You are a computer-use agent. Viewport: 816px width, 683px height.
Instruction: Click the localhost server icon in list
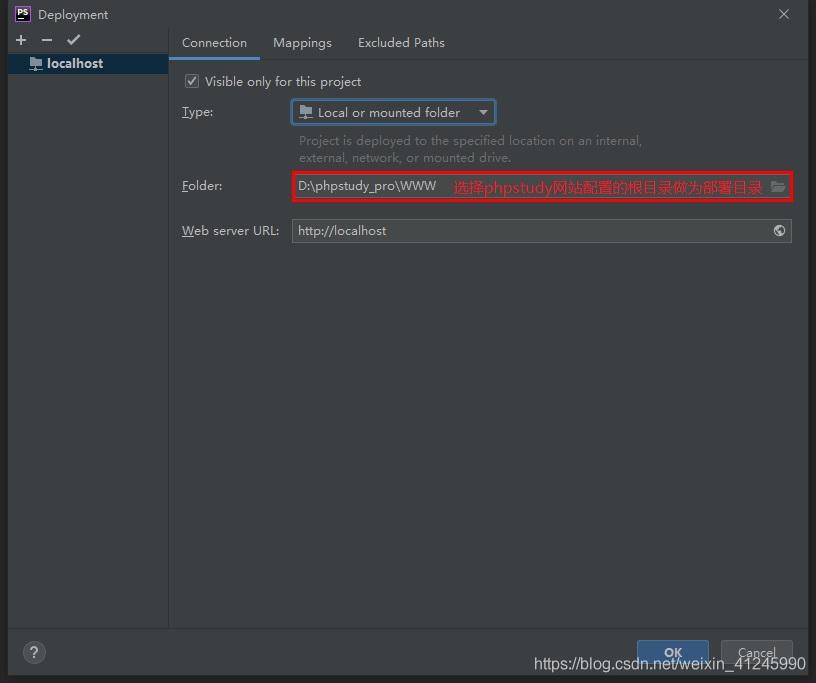click(36, 63)
